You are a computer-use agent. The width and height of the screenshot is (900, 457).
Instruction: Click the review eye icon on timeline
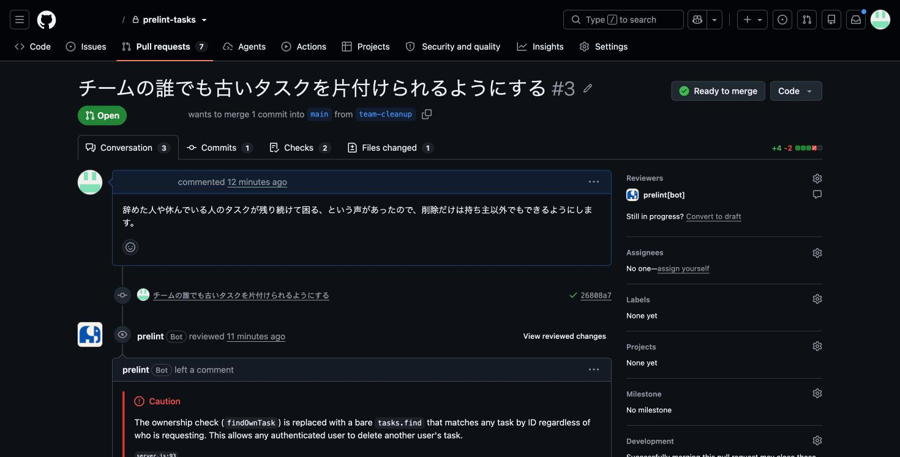(122, 334)
